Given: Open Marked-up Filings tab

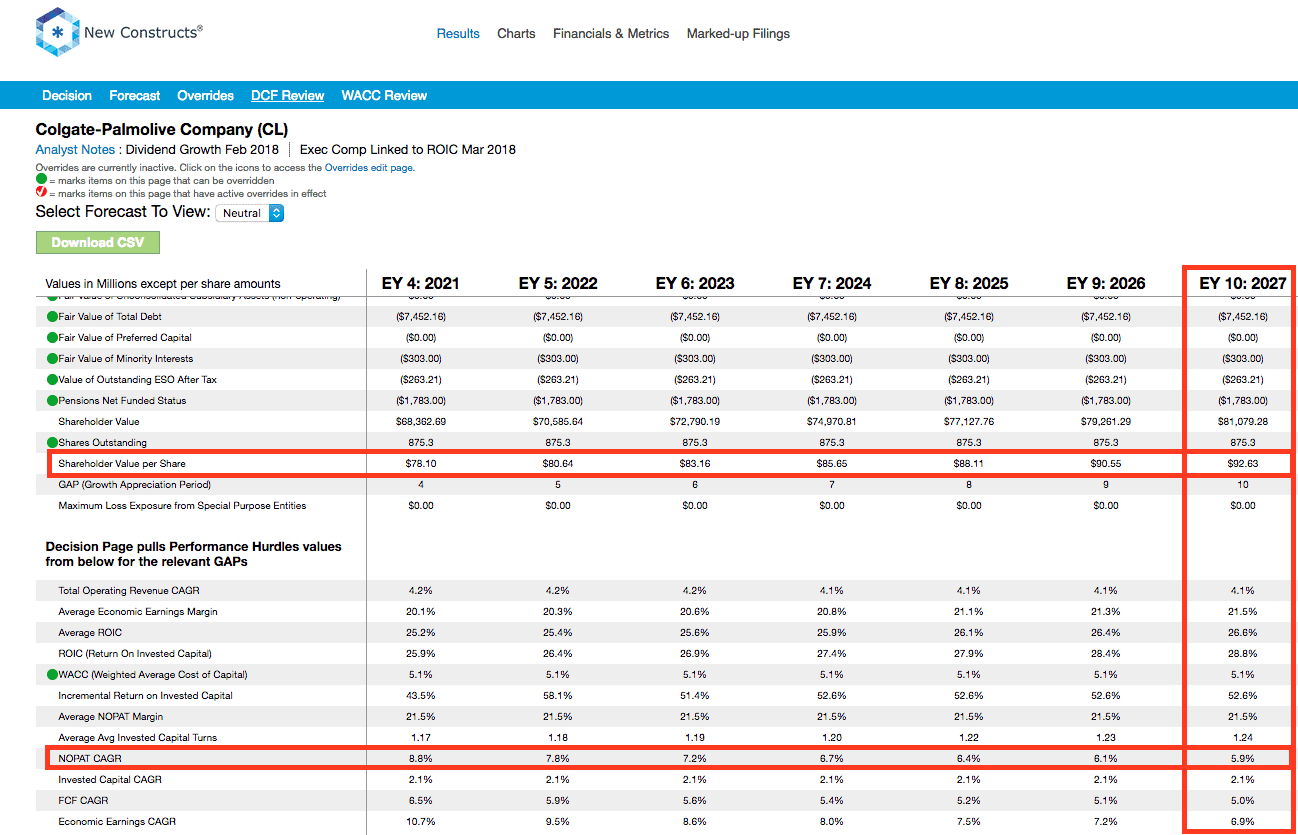Looking at the screenshot, I should [738, 33].
